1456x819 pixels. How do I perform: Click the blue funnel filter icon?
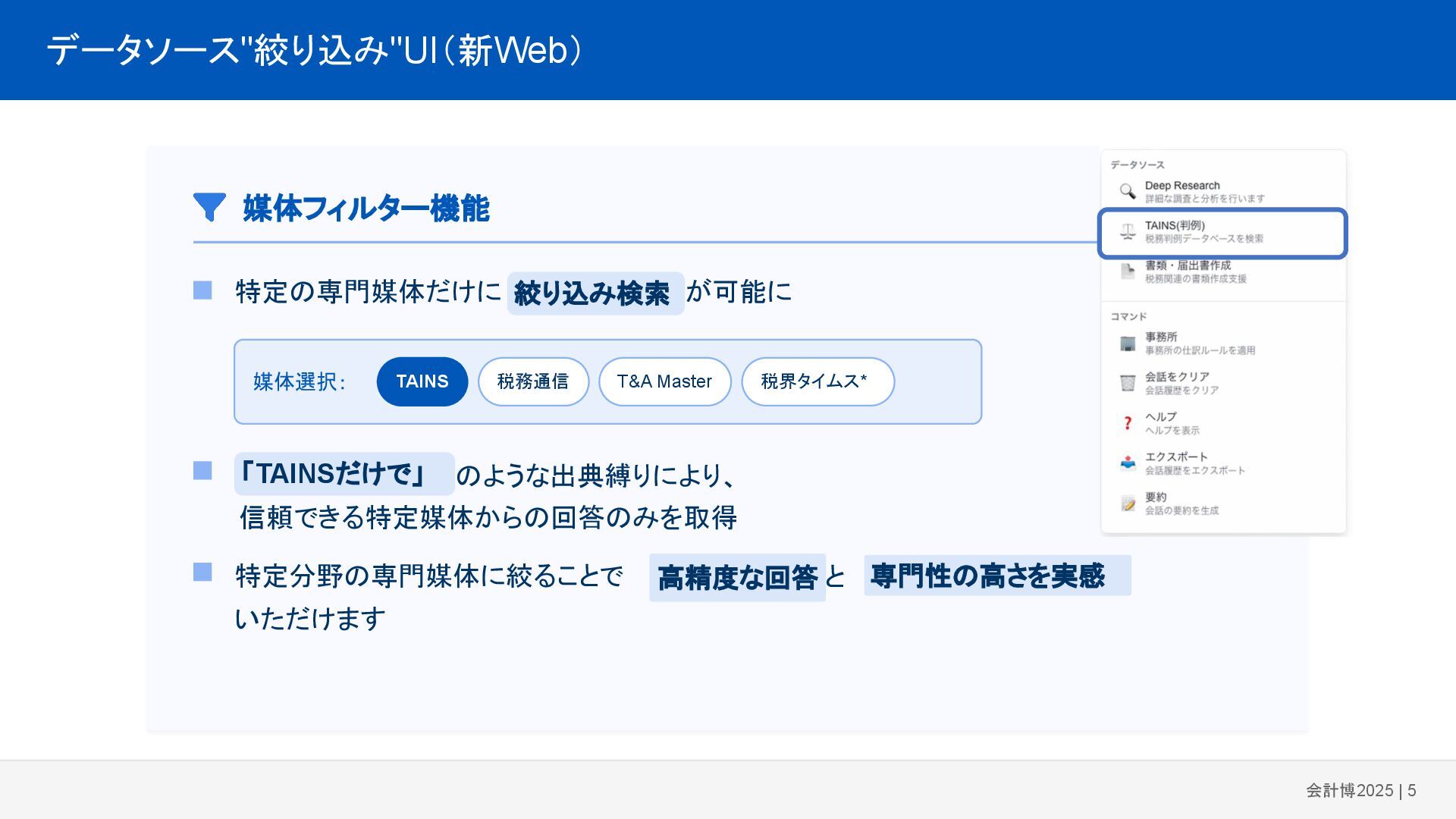pyautogui.click(x=209, y=206)
